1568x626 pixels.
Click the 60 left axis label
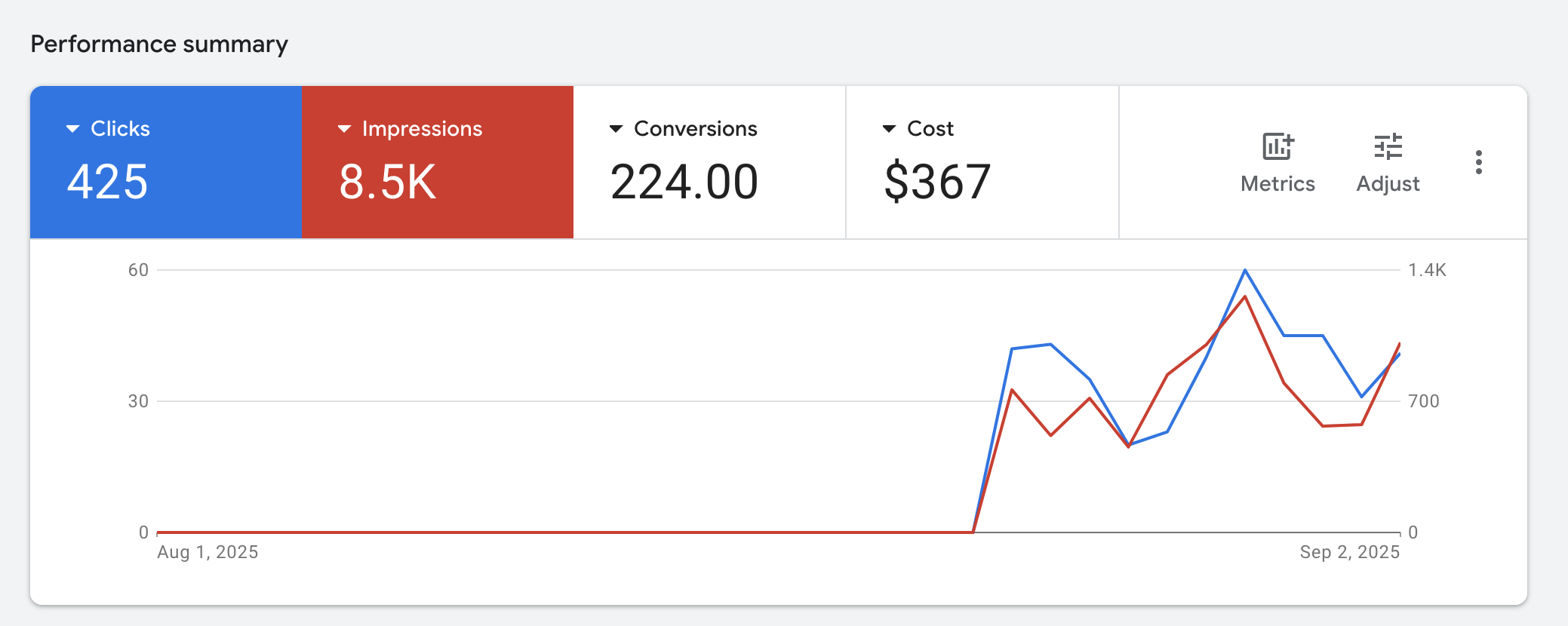(138, 270)
